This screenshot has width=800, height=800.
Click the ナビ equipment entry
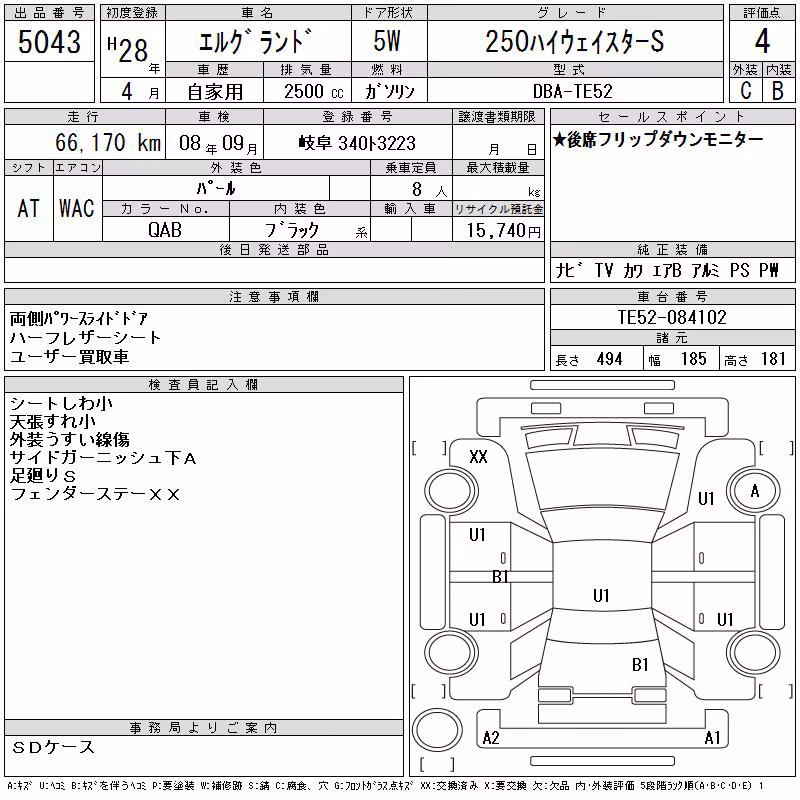click(x=569, y=270)
